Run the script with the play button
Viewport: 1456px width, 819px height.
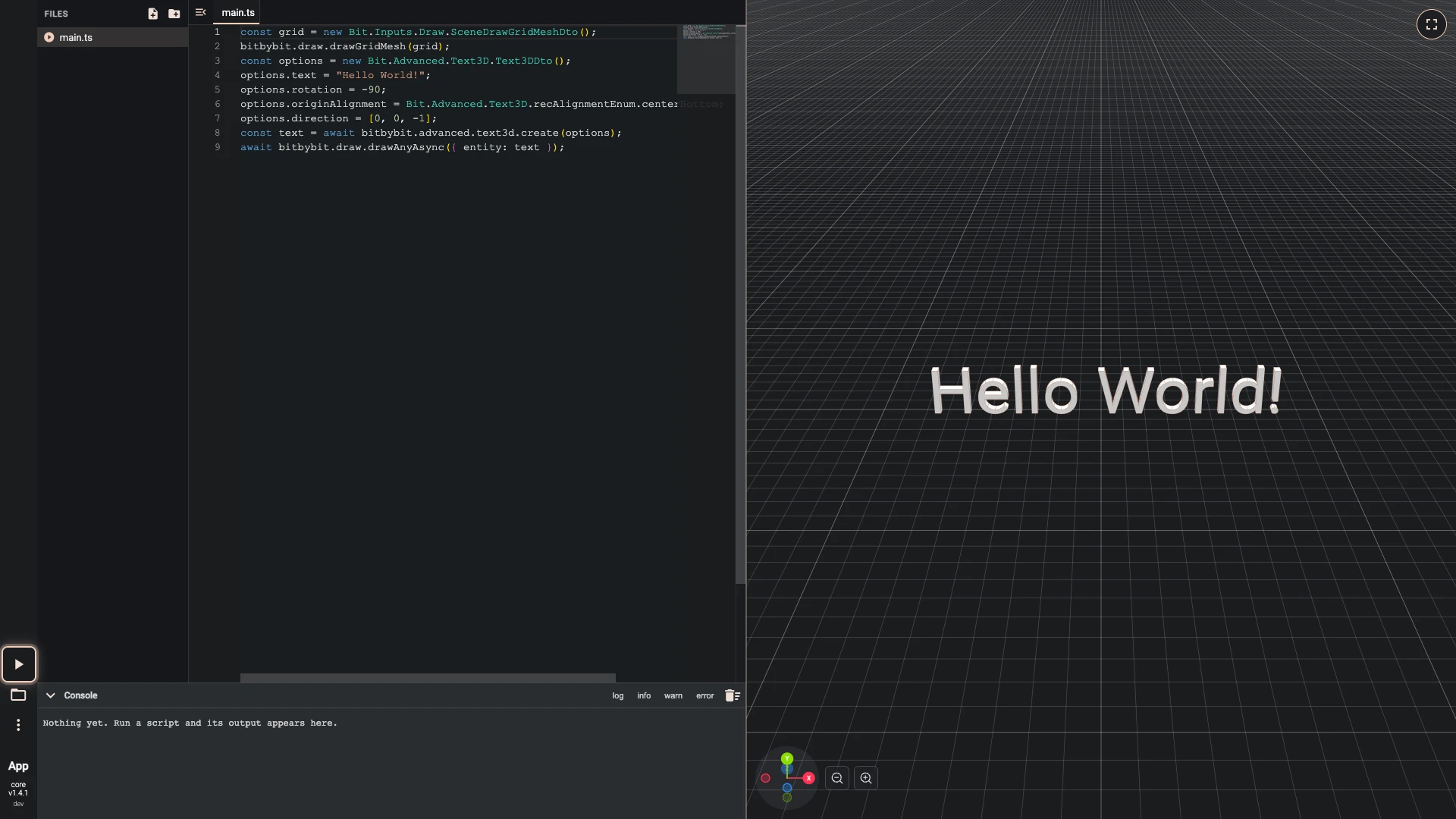19,664
